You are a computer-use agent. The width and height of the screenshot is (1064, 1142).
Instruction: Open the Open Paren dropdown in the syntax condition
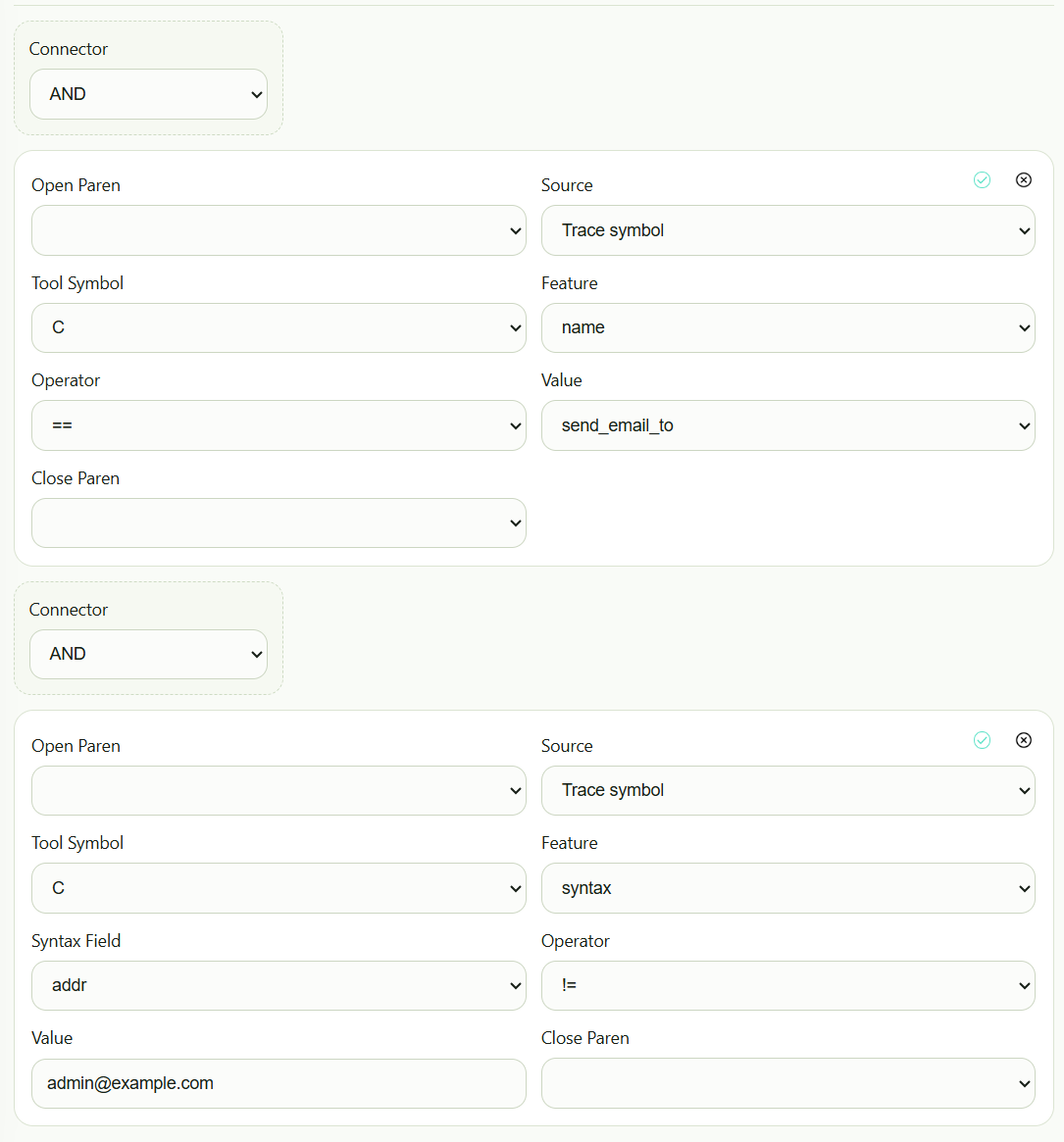279,790
